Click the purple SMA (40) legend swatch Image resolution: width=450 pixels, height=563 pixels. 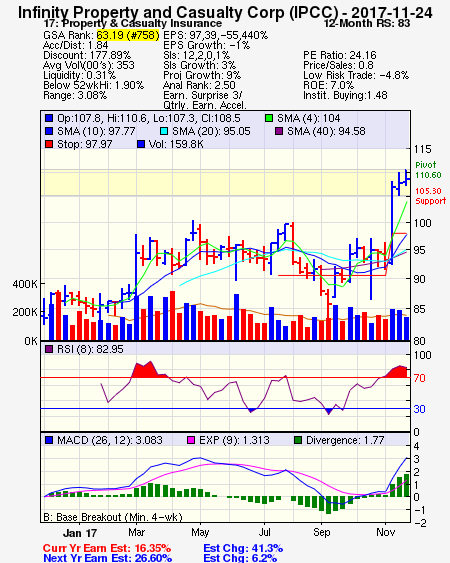(x=279, y=131)
